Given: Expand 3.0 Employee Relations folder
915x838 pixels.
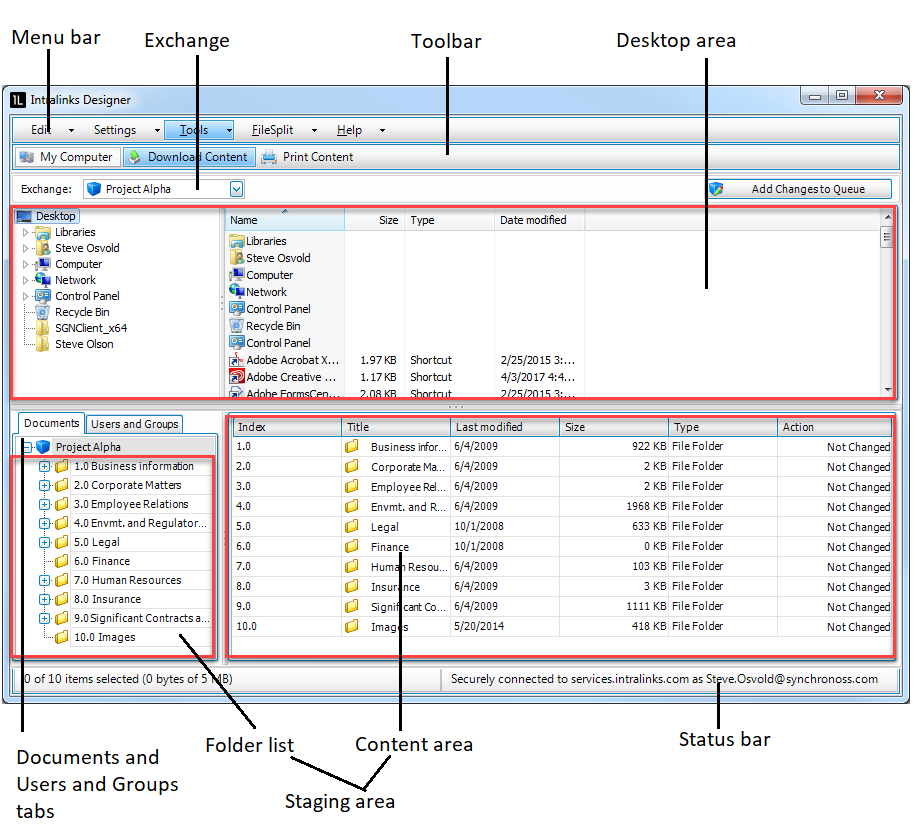Looking at the screenshot, I should pos(44,504).
